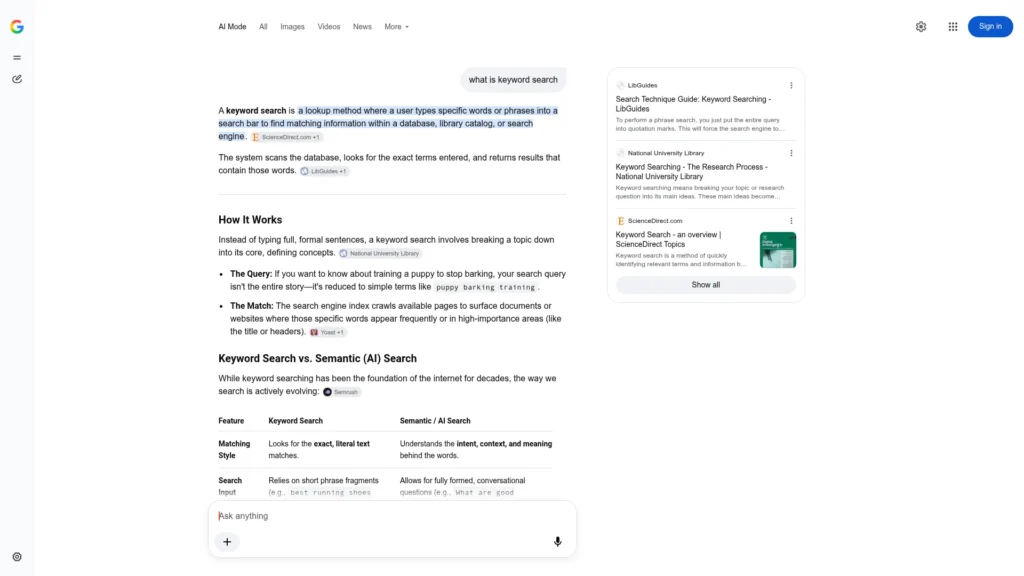
Task: Click the Google logo
Action: point(17,27)
